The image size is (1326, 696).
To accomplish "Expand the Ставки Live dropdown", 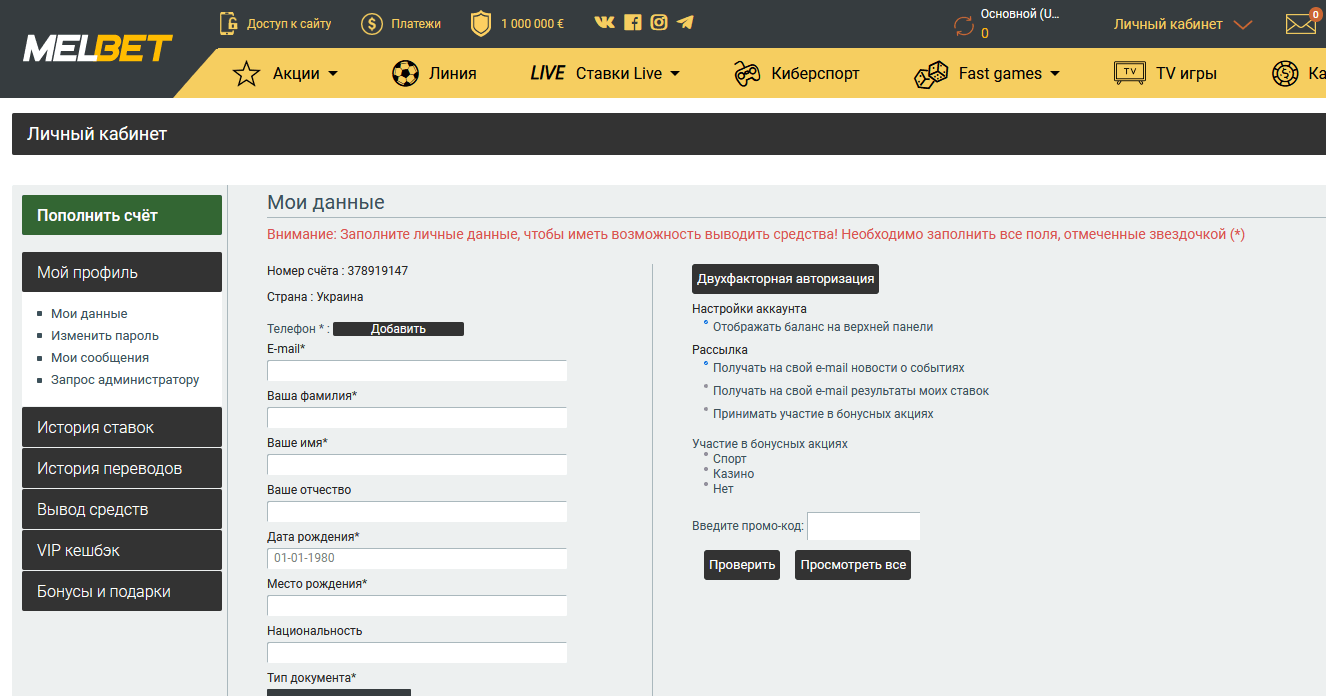I will pos(675,74).
